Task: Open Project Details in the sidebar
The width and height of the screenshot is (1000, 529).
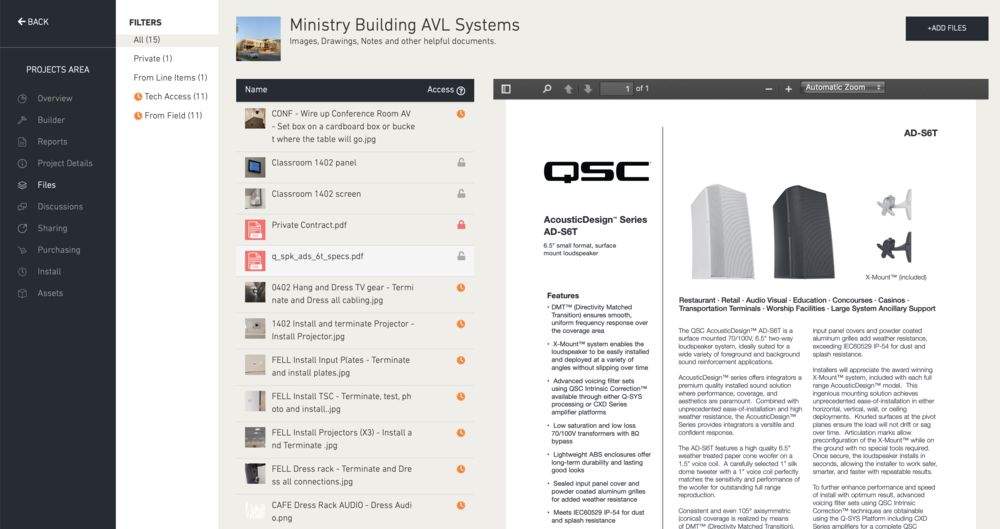Action: click(64, 163)
